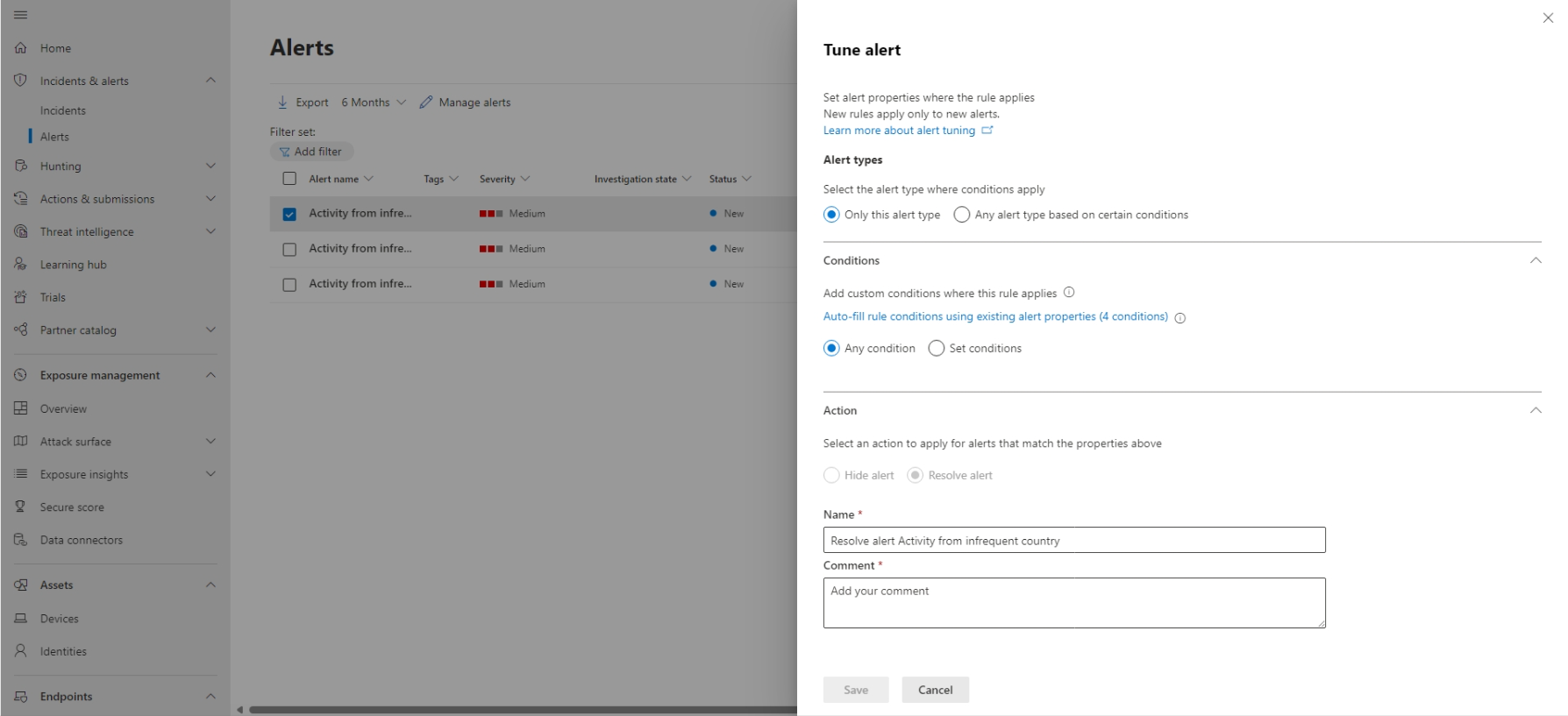1568x716 pixels.
Task: Click the Threat intelligence icon
Action: point(20,231)
